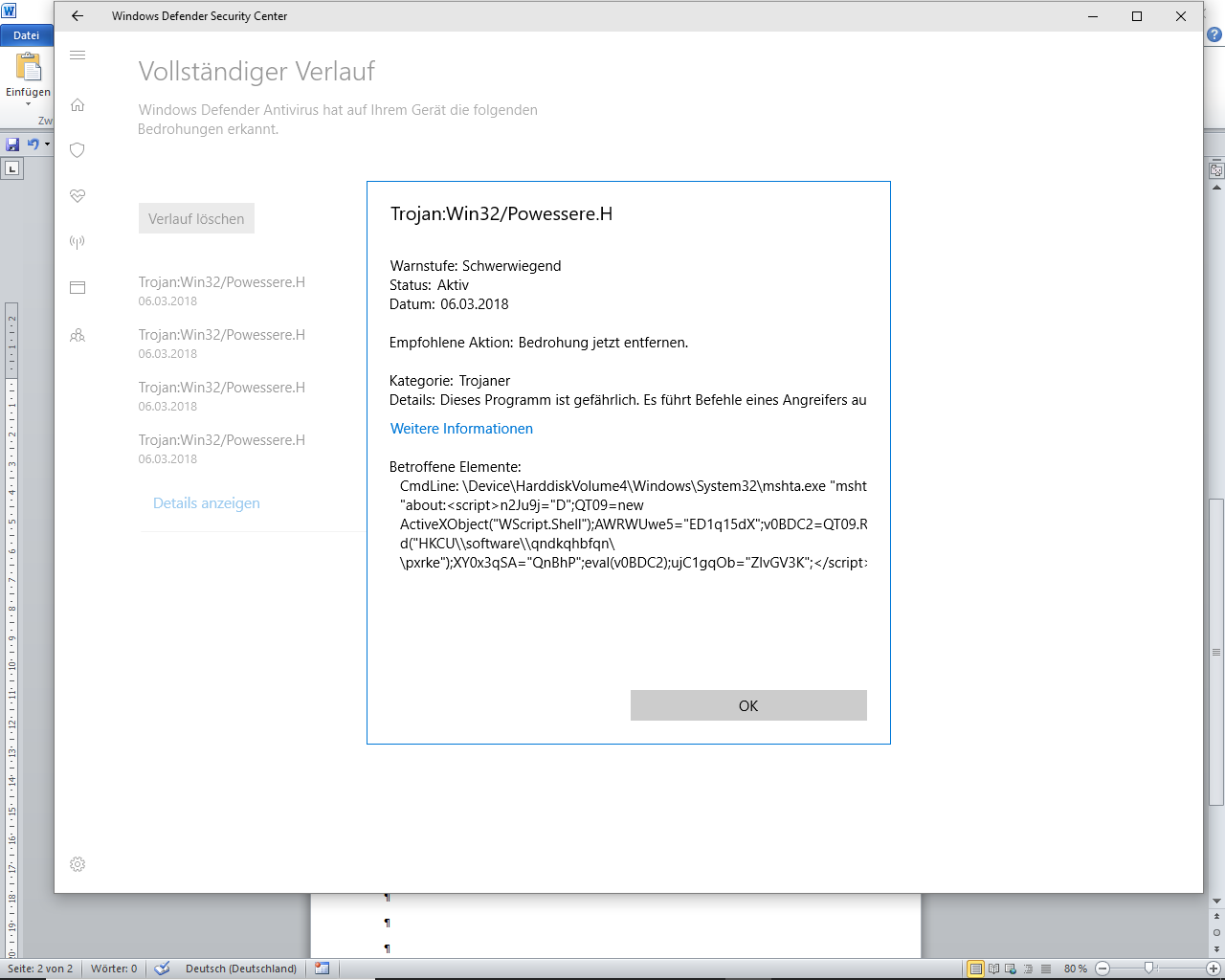Open the hamburger navigation menu in Defender
This screenshot has width=1225, height=980.
click(78, 56)
